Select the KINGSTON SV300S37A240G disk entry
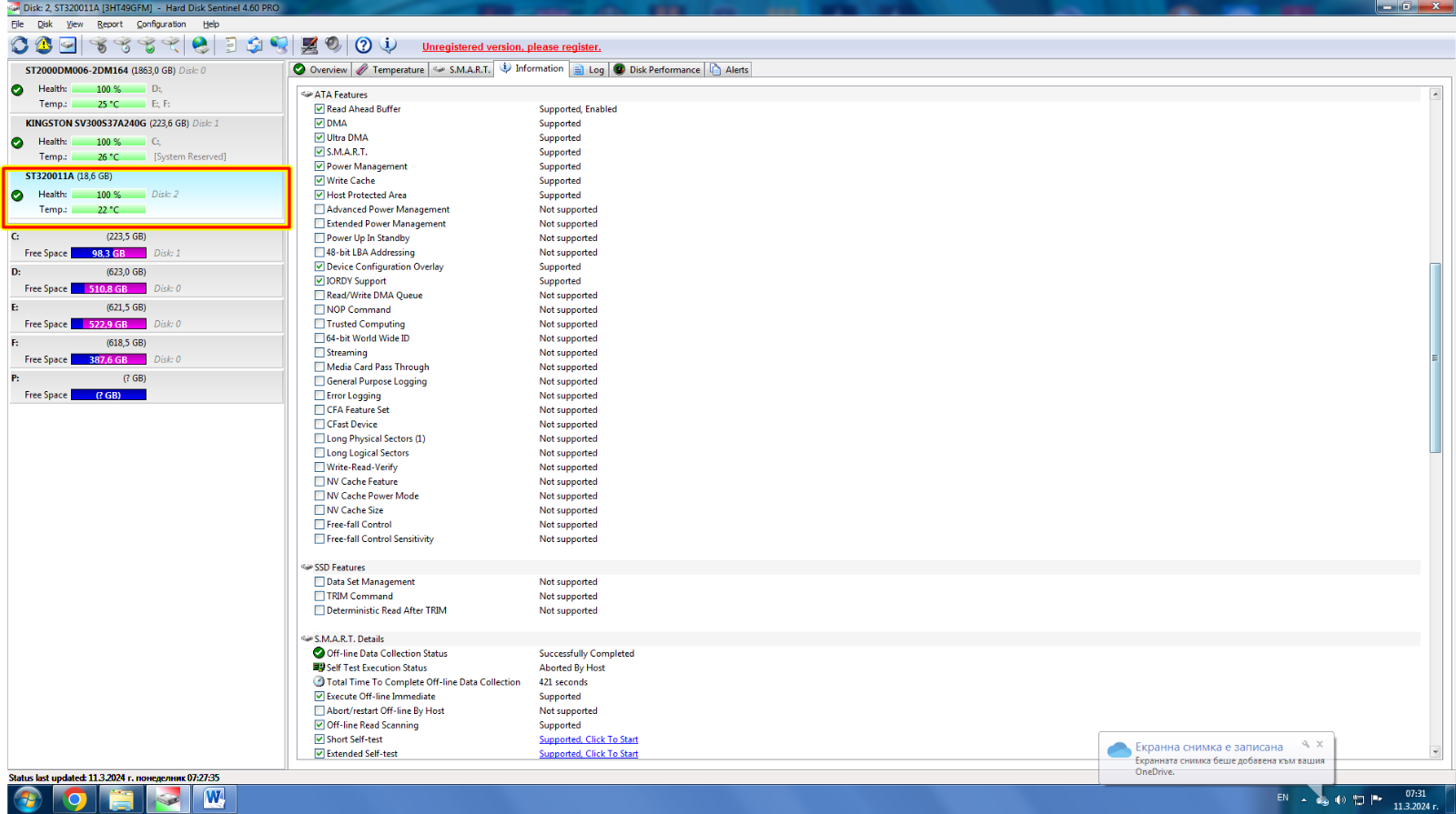This screenshot has width=1456, height=814. 147,140
